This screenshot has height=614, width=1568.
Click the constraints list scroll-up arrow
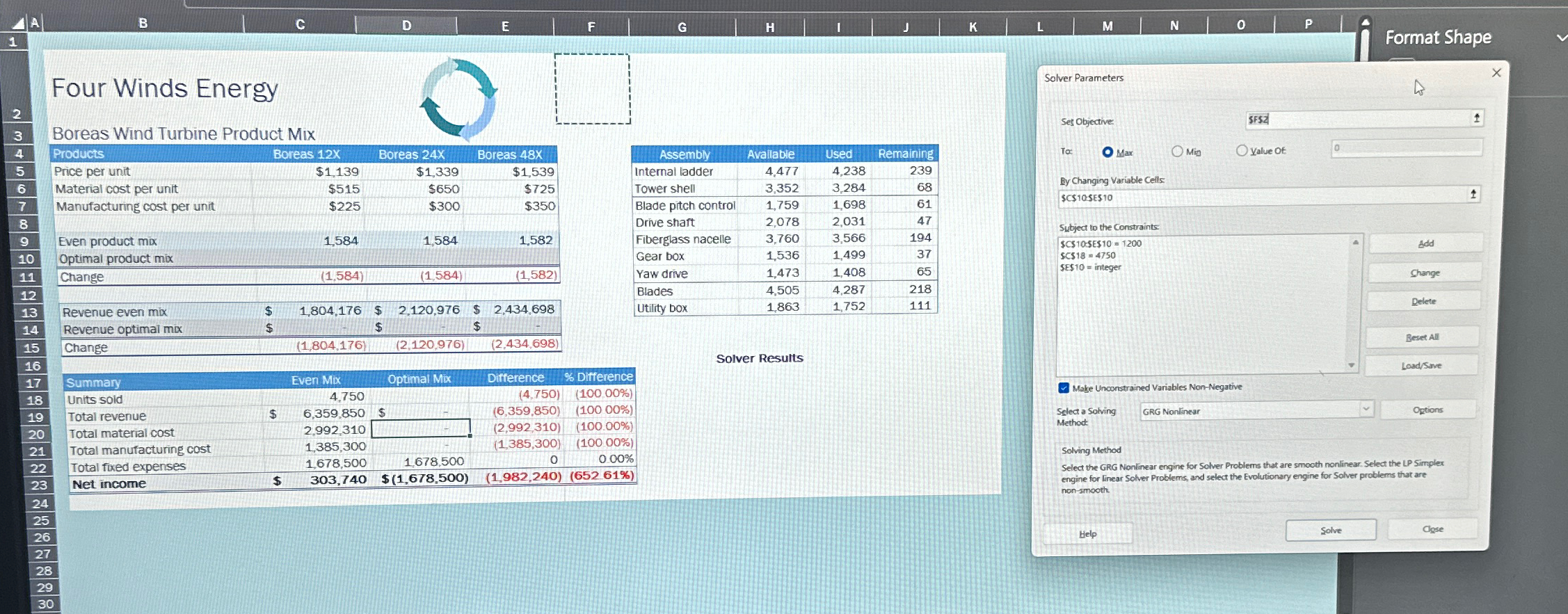pyautogui.click(x=1355, y=242)
